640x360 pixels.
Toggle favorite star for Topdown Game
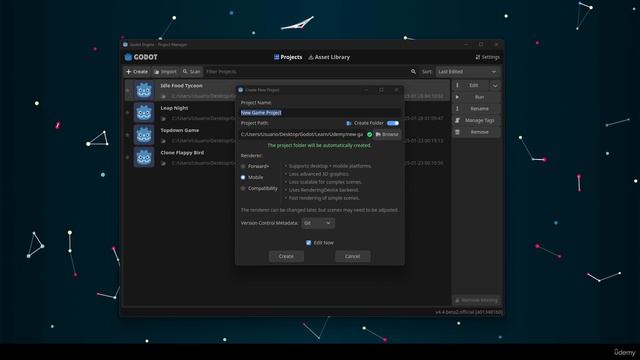[x=128, y=135]
